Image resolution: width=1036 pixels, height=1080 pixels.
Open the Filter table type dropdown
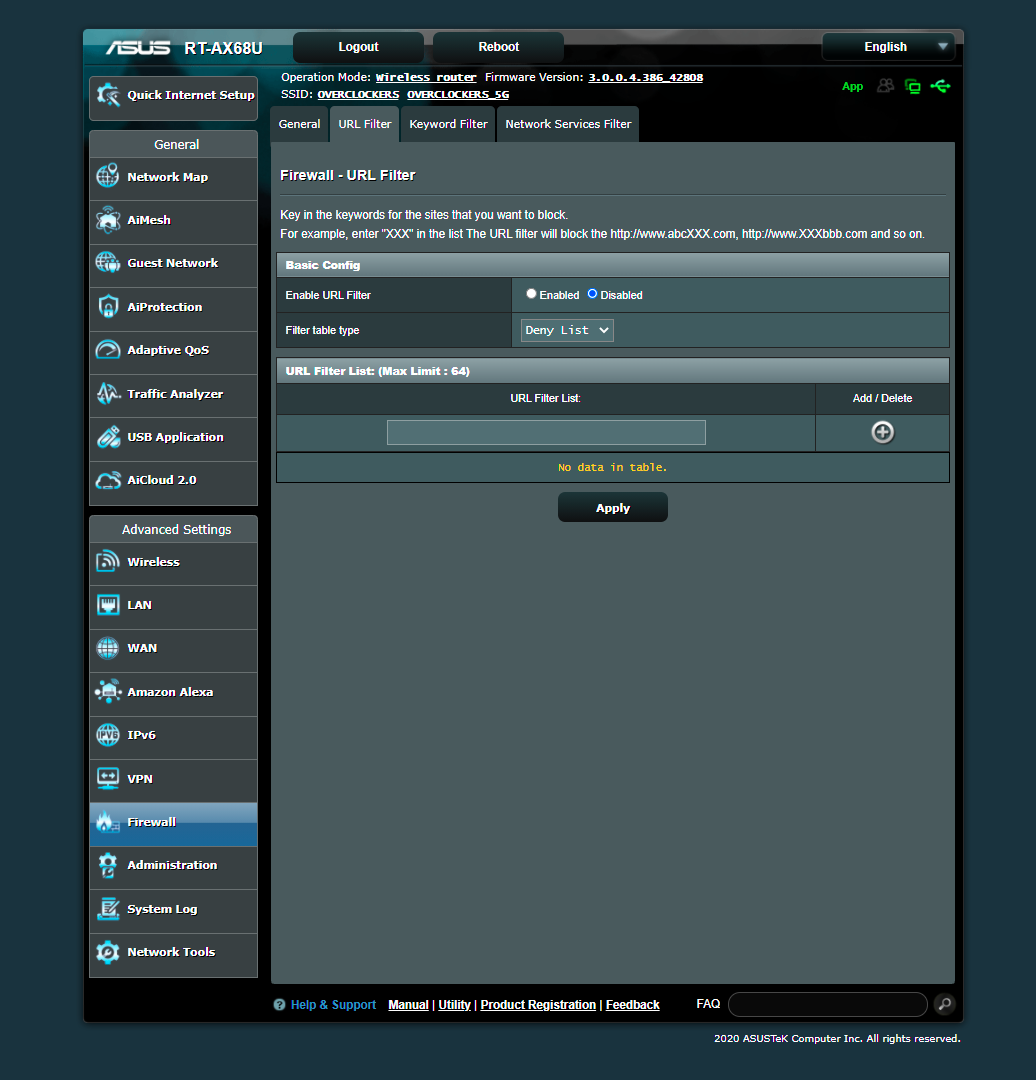tap(567, 330)
